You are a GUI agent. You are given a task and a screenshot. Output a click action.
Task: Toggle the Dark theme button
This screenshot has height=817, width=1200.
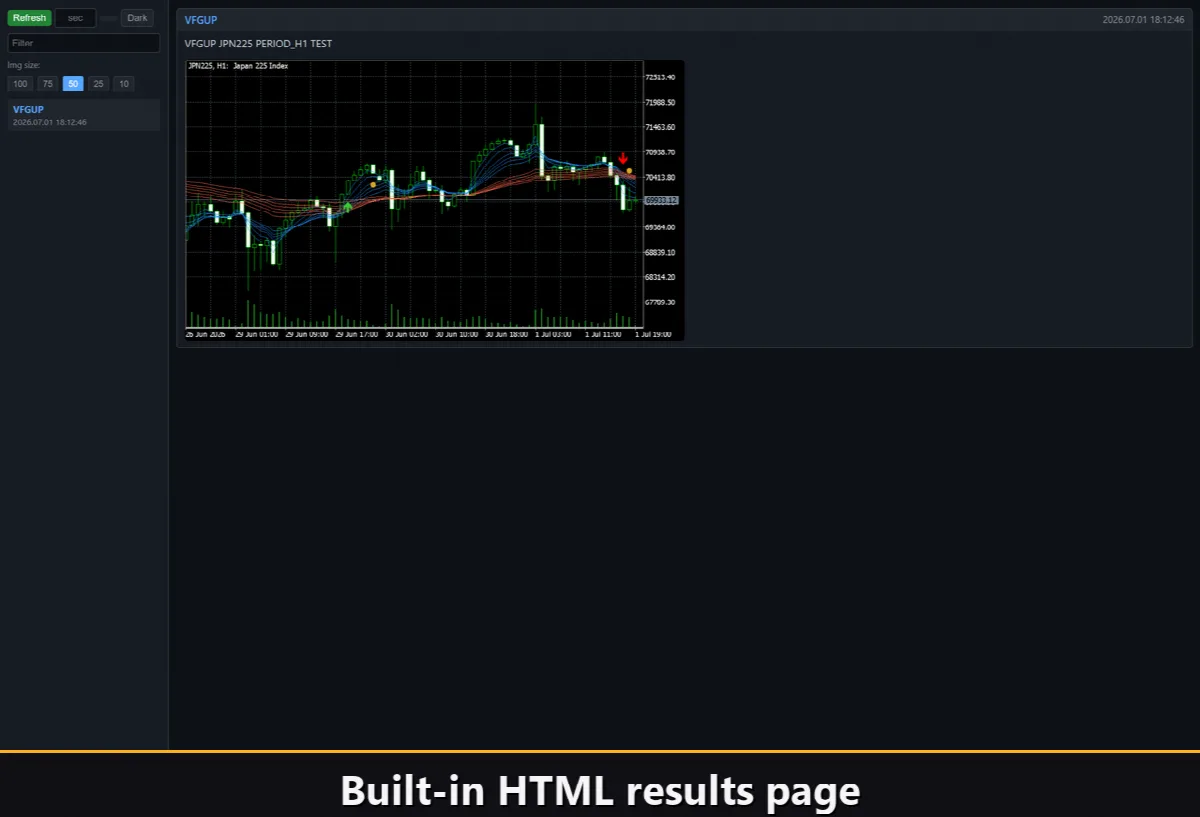[x=137, y=18]
